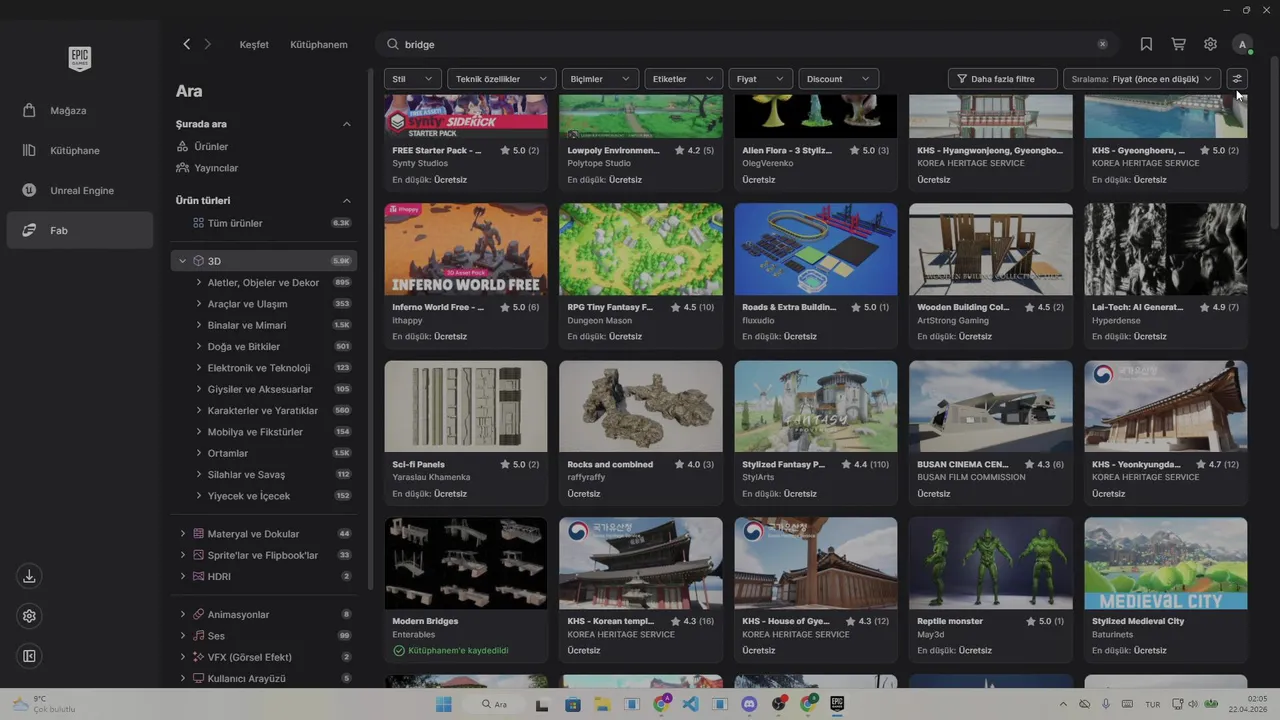Collapse the left sidebar panel icon
The width and height of the screenshot is (1280, 720).
click(29, 656)
